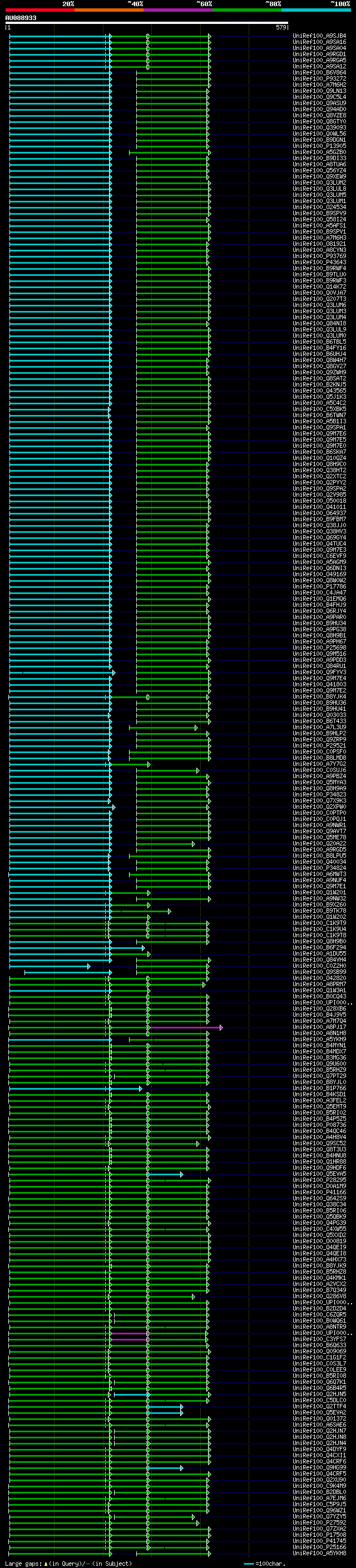Screen dimensions: 356x1568
Task: Select the UniRef100_Q9FYV3 label
Action: click(319, 672)
